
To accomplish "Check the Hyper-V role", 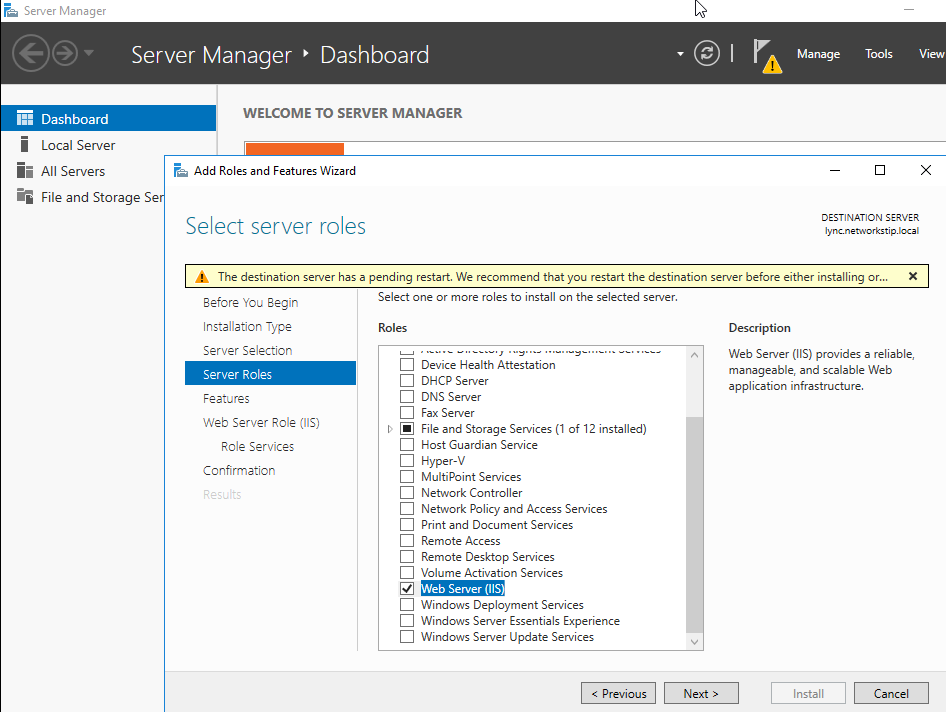I will 407,460.
